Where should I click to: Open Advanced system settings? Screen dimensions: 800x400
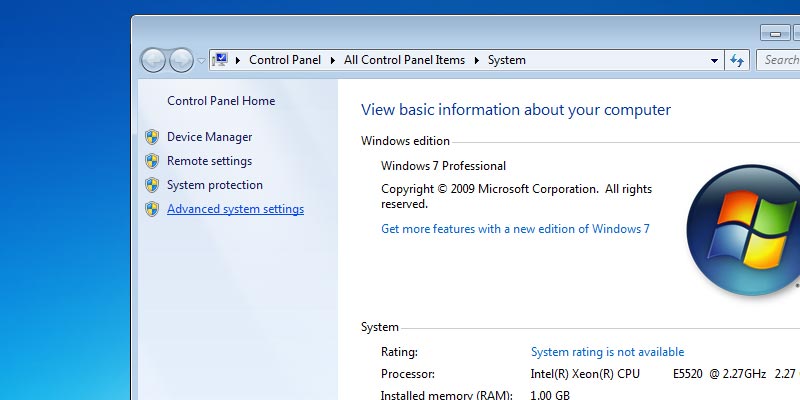click(x=235, y=209)
